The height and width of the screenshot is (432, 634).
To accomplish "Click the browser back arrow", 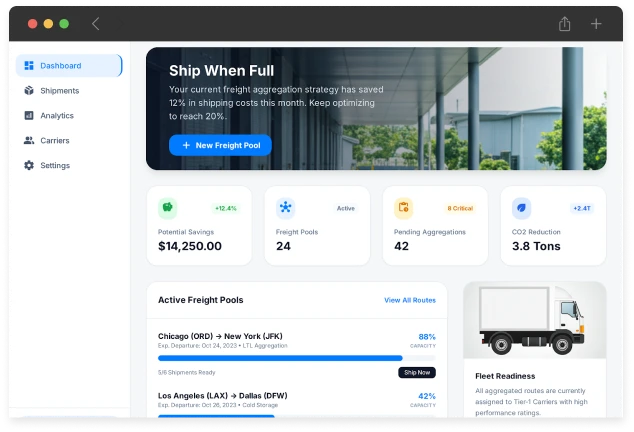I will point(95,23).
